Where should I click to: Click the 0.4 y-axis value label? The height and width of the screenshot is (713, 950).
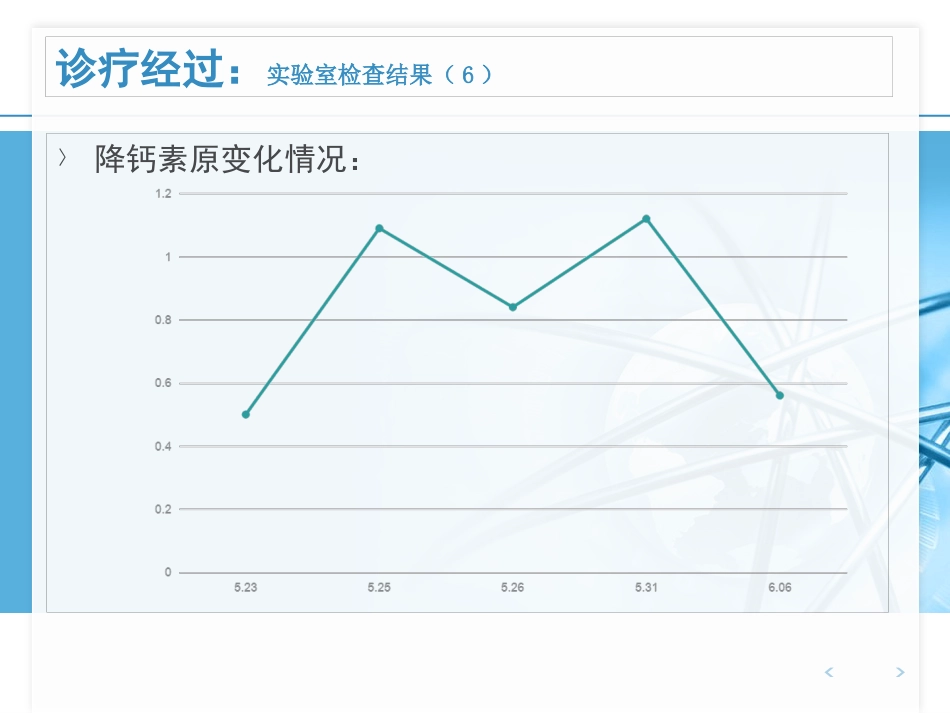(163, 446)
